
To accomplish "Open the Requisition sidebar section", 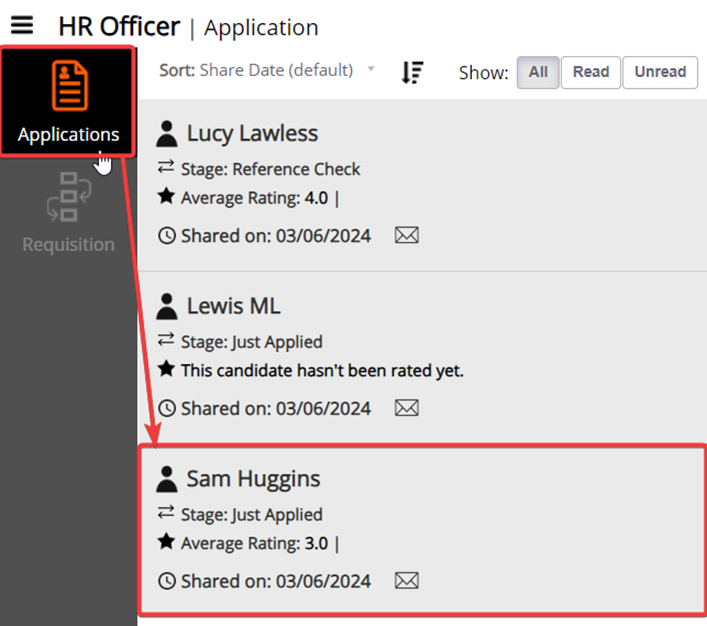I will pyautogui.click(x=69, y=212).
